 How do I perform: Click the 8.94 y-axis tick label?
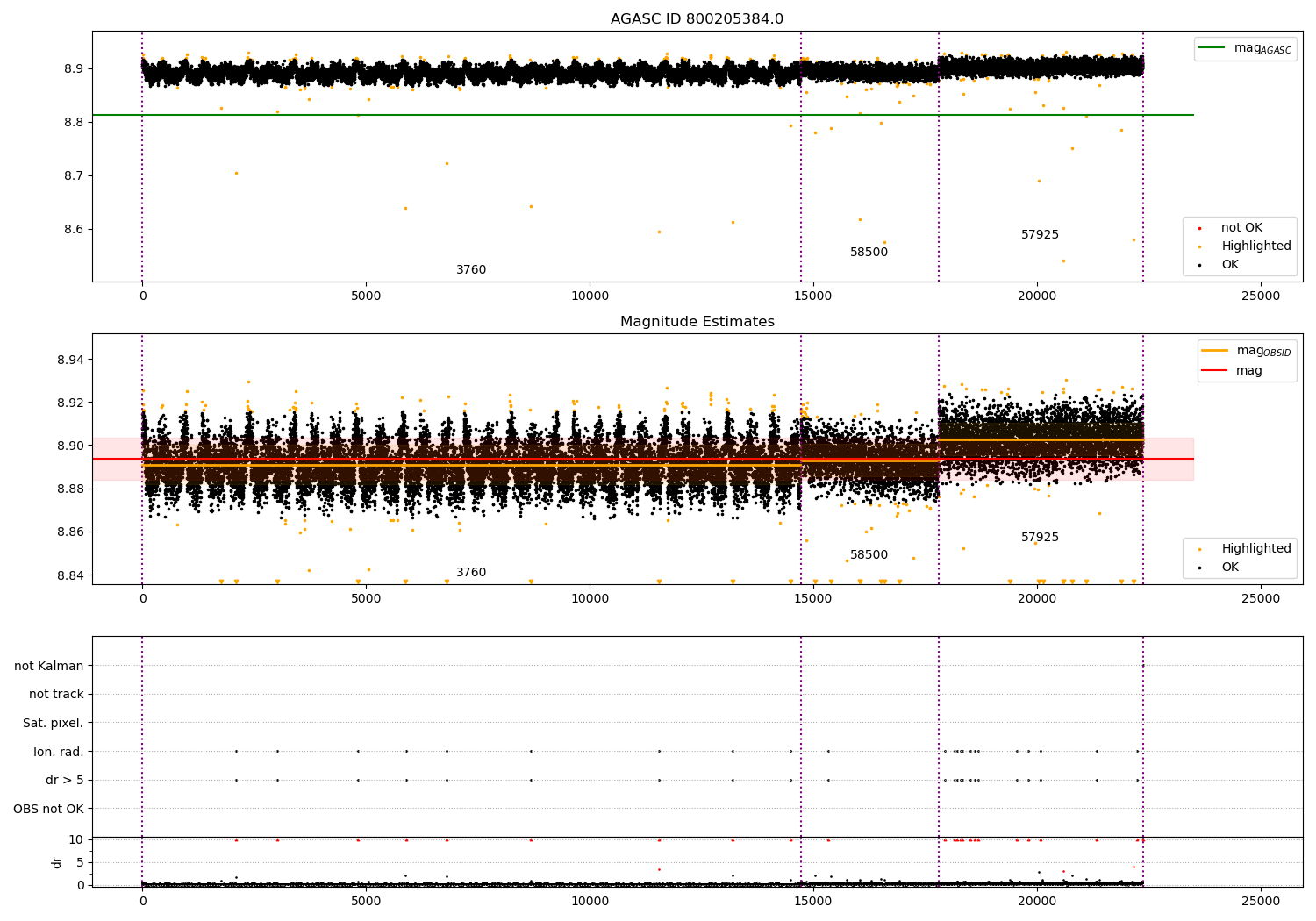tap(71, 360)
